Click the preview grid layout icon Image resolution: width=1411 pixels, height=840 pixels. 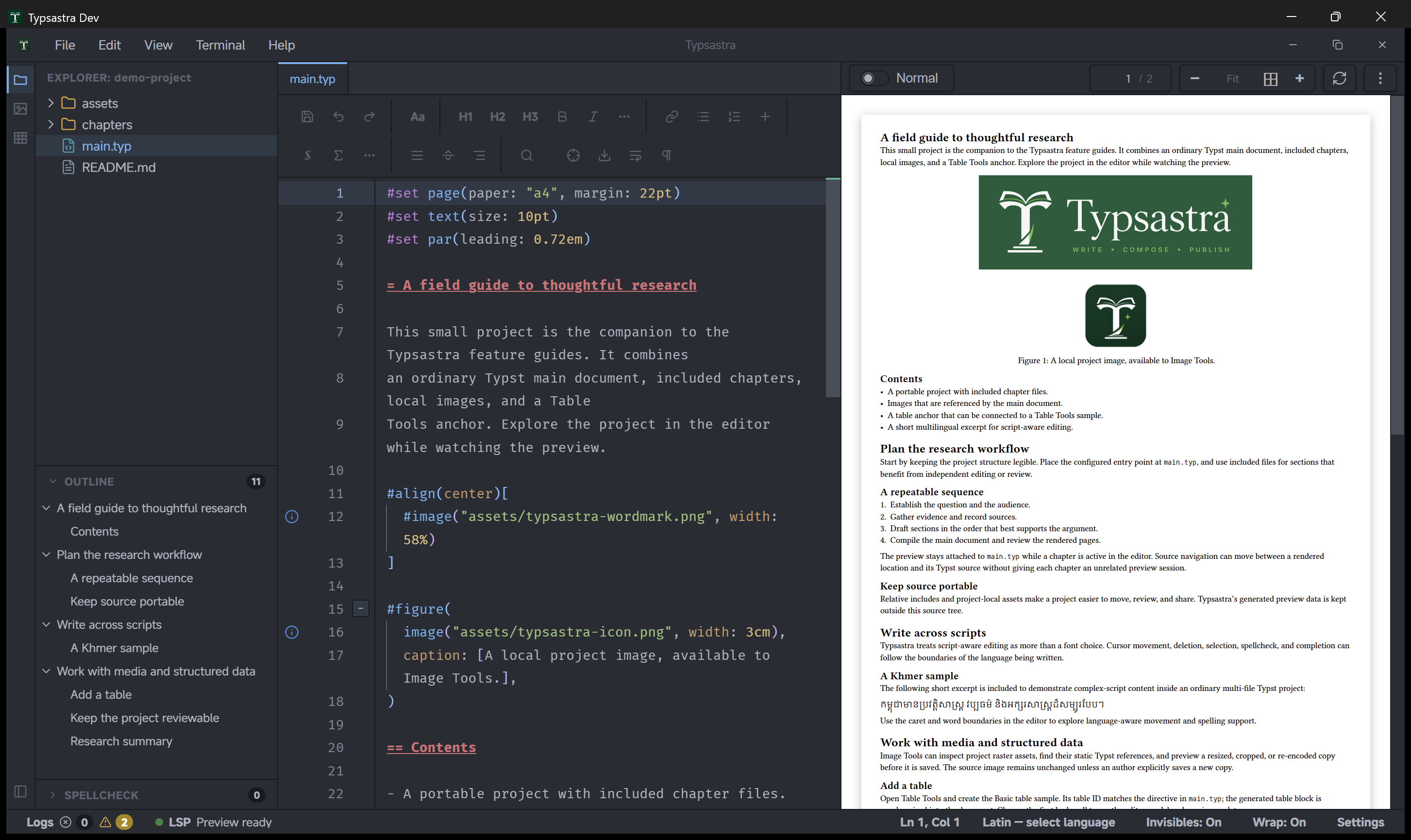(1271, 79)
